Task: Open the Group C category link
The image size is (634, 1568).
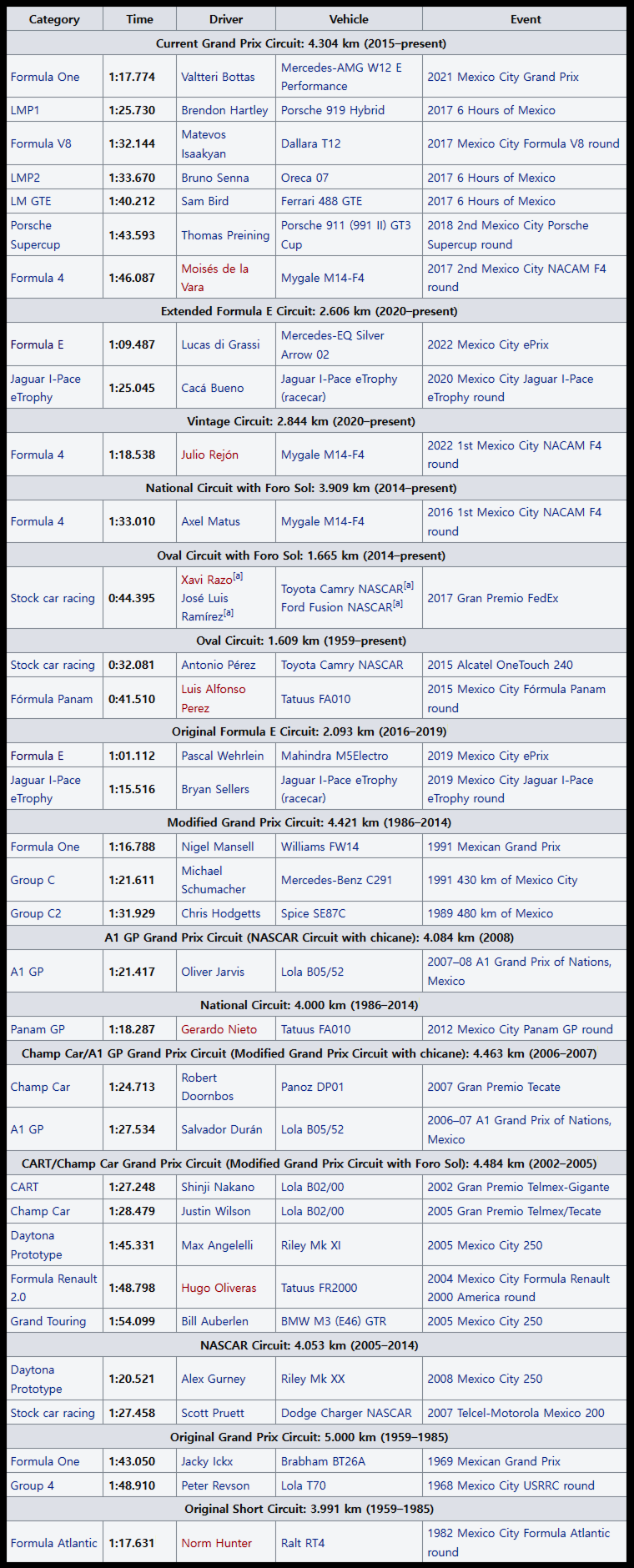Action: click(33, 880)
